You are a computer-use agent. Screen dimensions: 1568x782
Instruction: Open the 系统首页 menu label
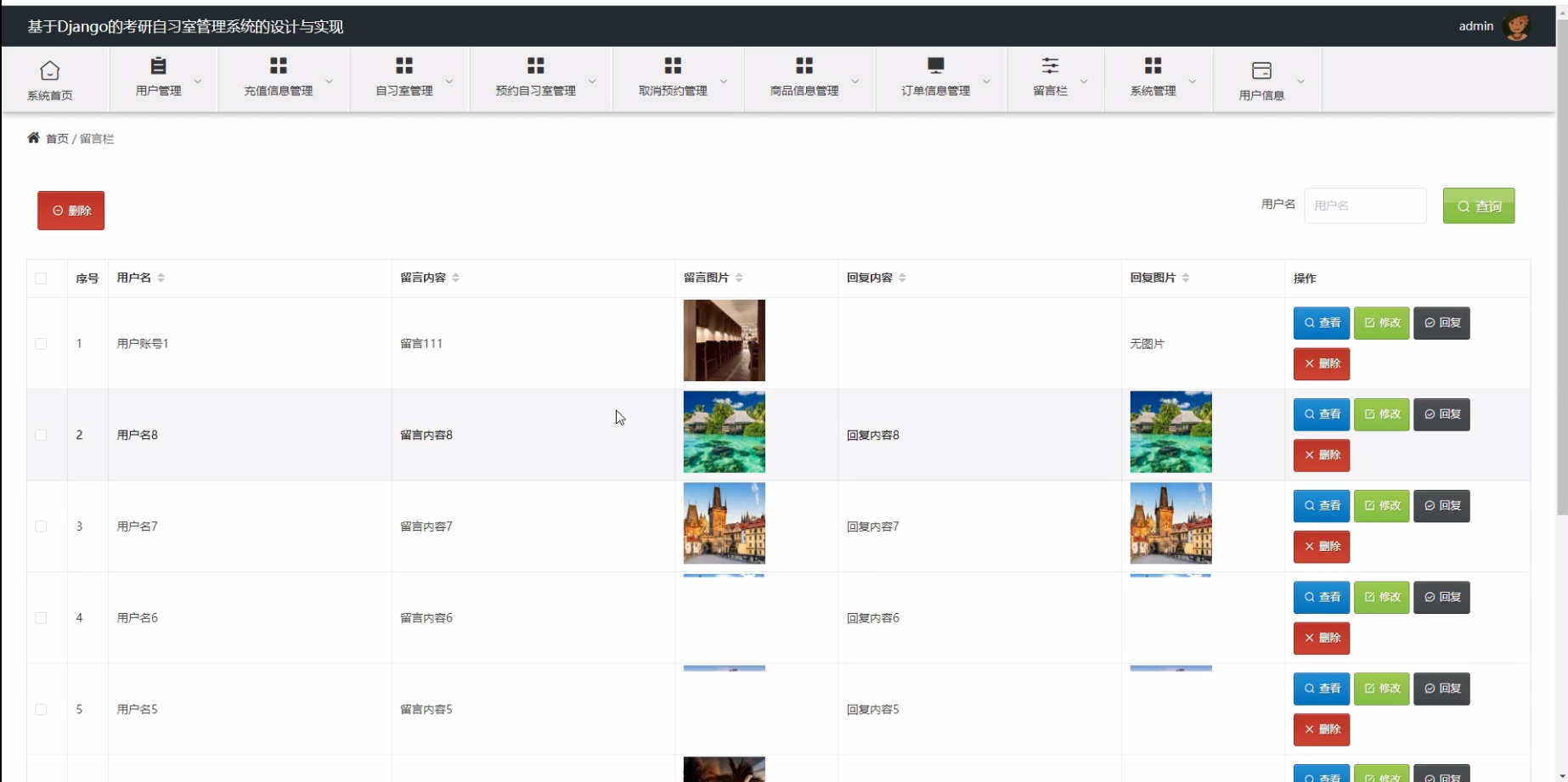[x=50, y=96]
